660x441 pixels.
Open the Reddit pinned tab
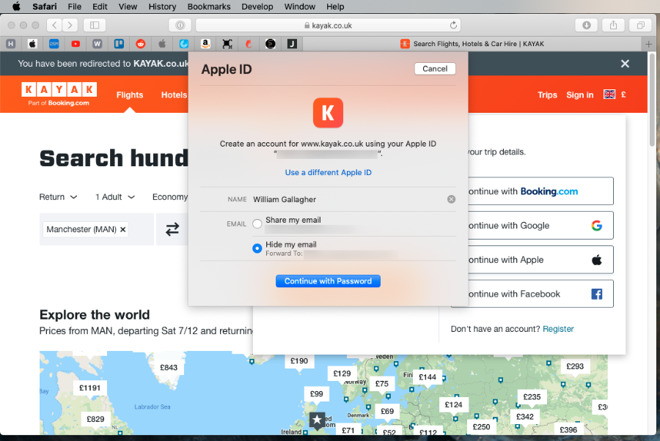[x=140, y=44]
